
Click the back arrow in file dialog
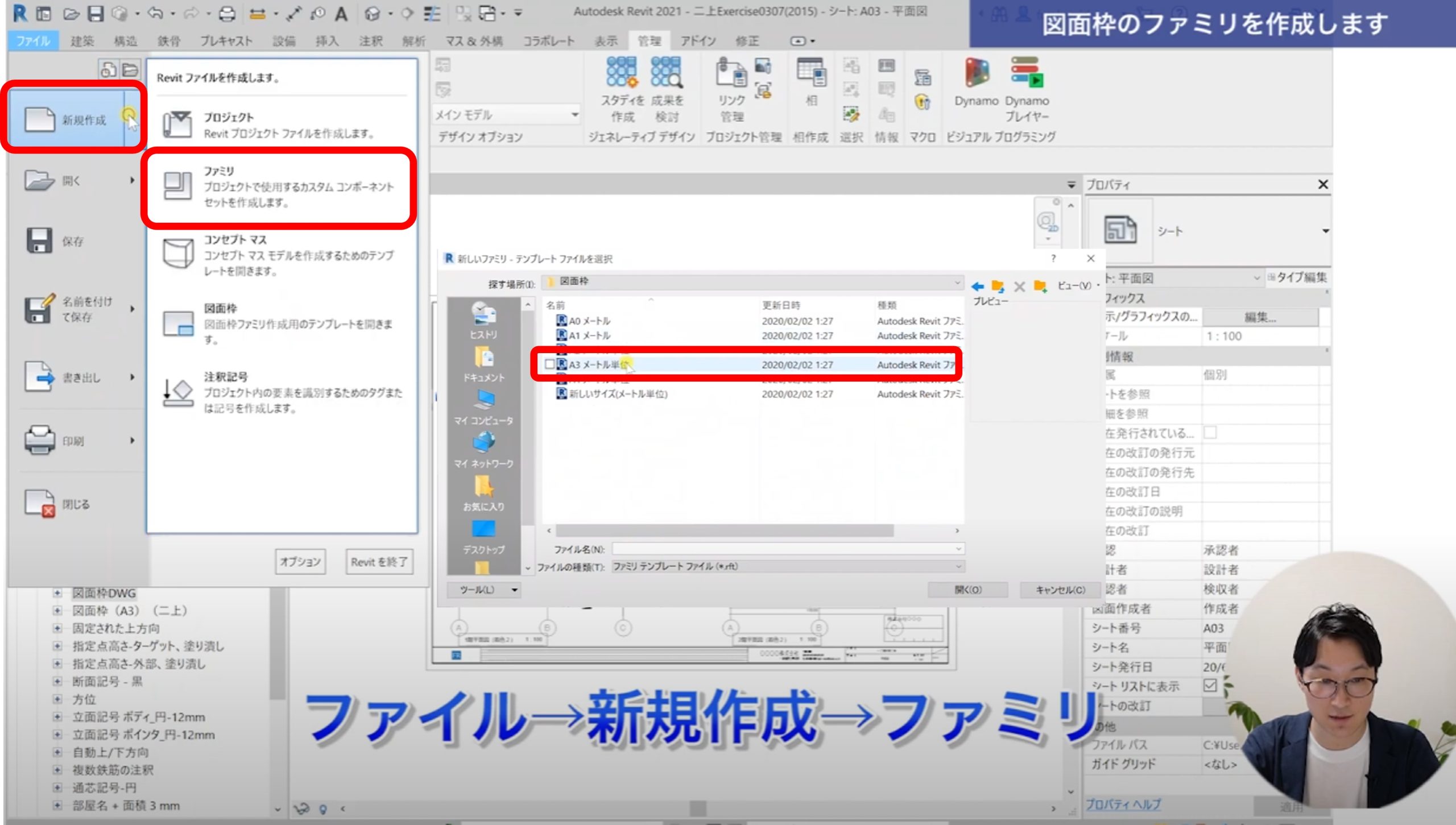[978, 286]
